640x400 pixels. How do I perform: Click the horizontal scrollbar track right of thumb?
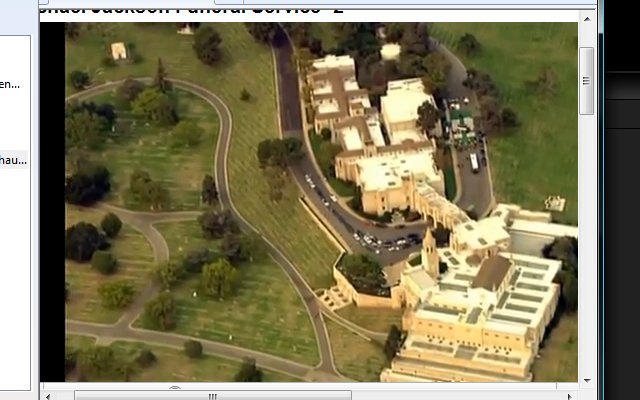460,395
